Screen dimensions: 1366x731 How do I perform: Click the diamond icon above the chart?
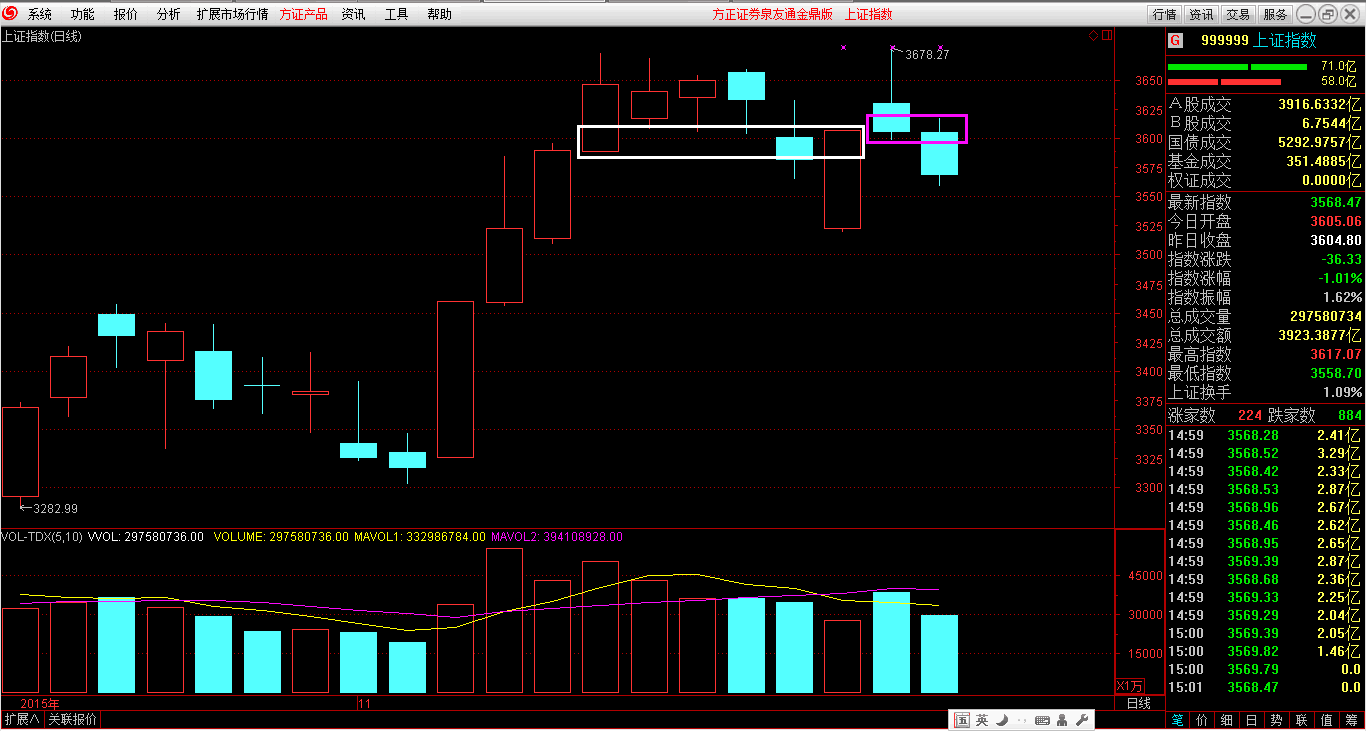click(1094, 36)
